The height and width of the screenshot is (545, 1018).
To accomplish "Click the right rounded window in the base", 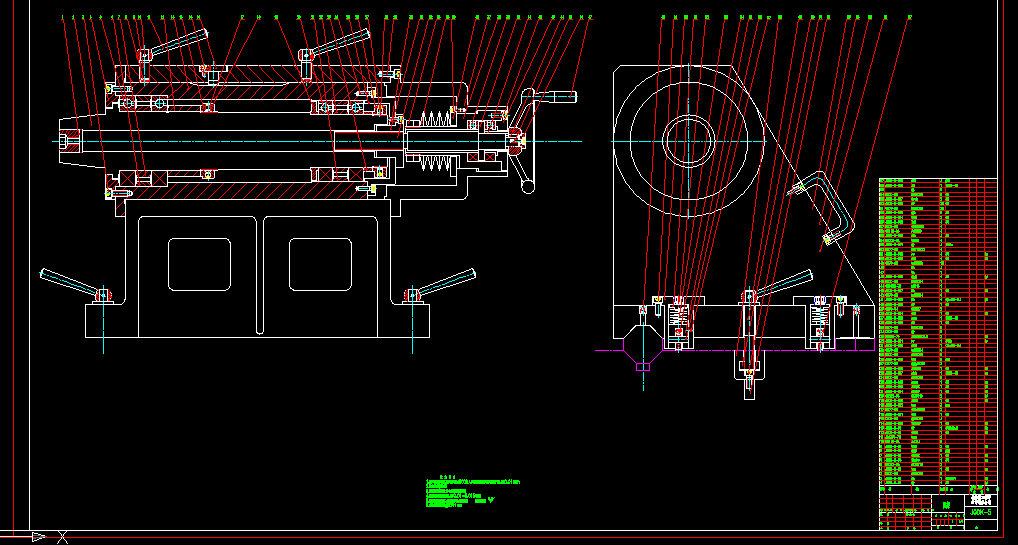I will 320,265.
